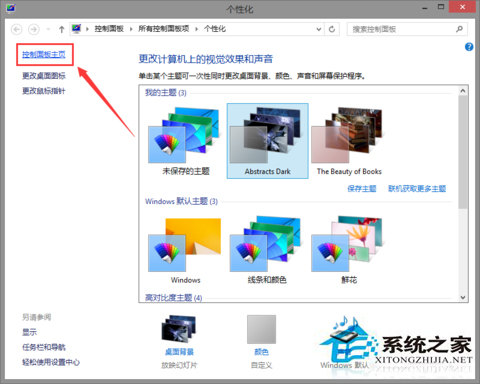Refresh the personalization page
The height and width of the screenshot is (384, 480).
click(332, 29)
